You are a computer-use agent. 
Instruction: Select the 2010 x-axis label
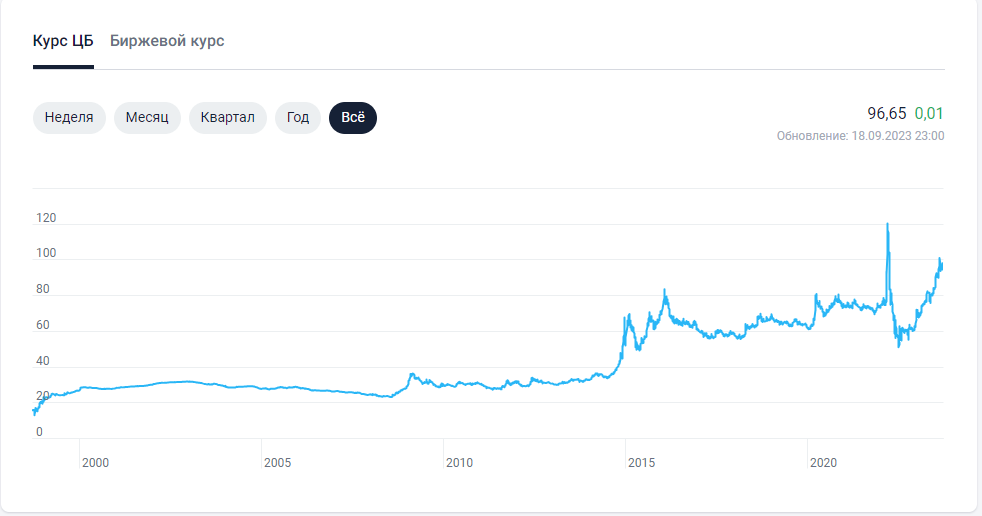tap(459, 463)
